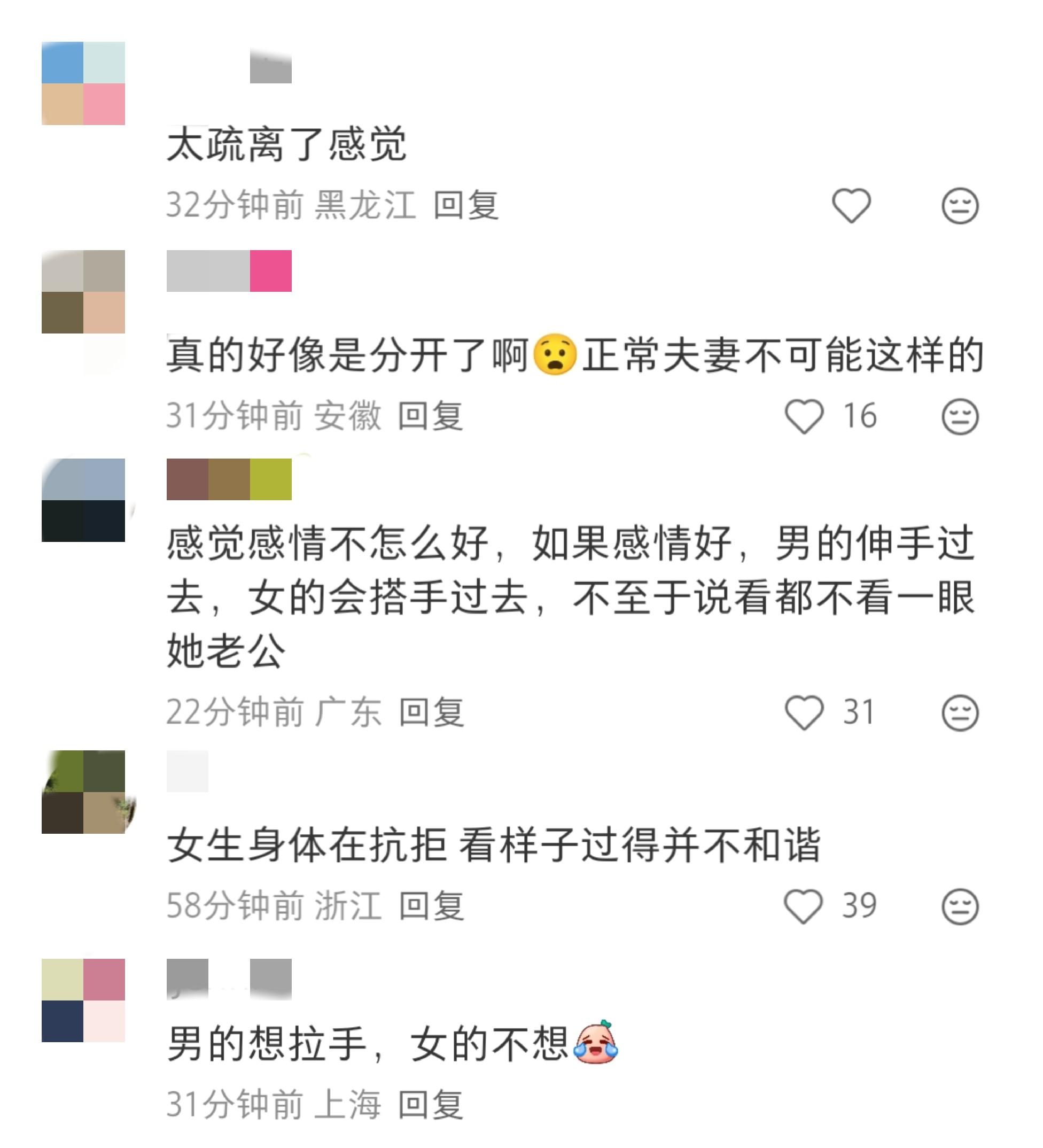Image resolution: width=1043 pixels, height=1148 pixels.
Task: Like the 安徽 comment with 16 likes
Action: pos(804,416)
